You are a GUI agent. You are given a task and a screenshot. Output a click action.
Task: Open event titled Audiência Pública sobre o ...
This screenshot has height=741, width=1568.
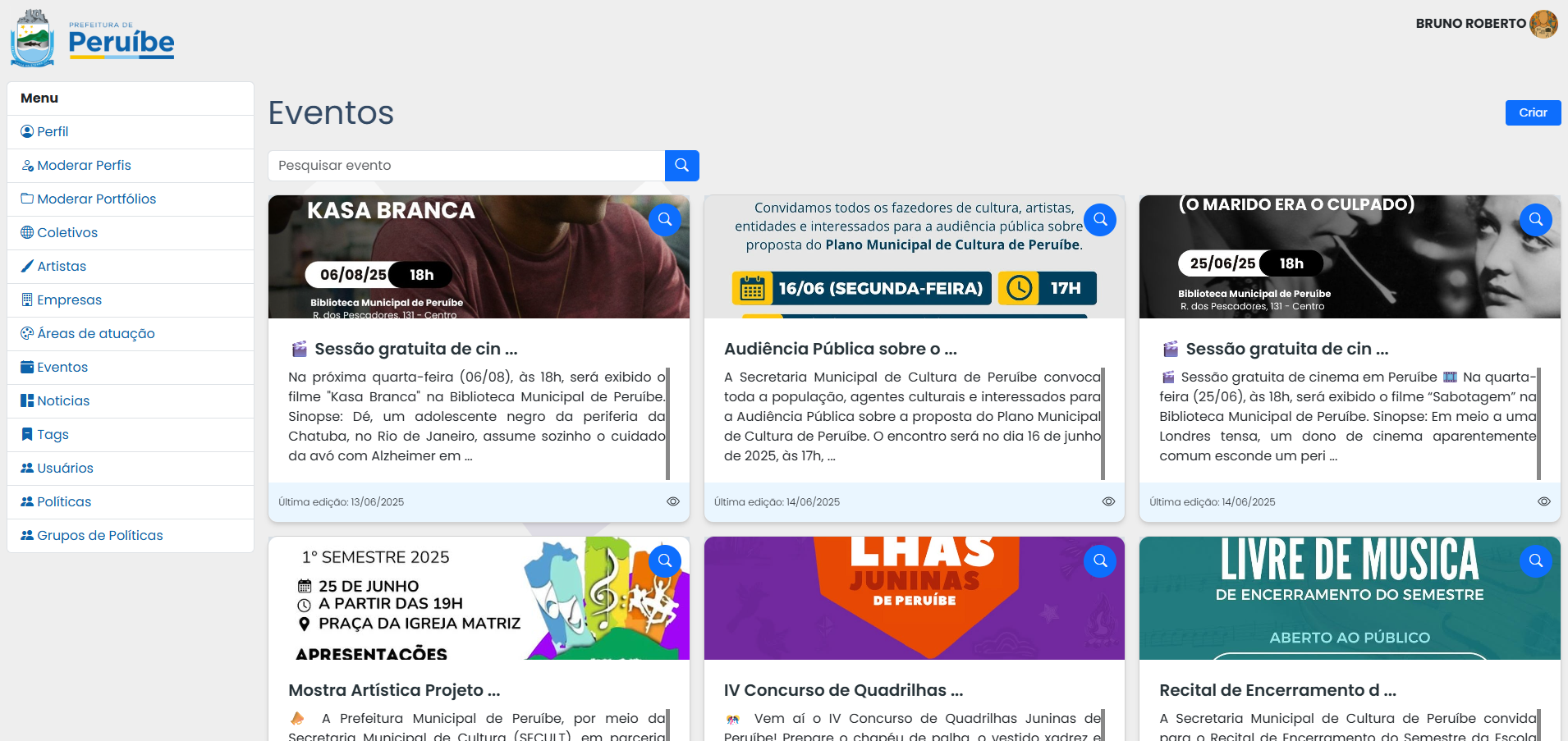[x=841, y=349]
